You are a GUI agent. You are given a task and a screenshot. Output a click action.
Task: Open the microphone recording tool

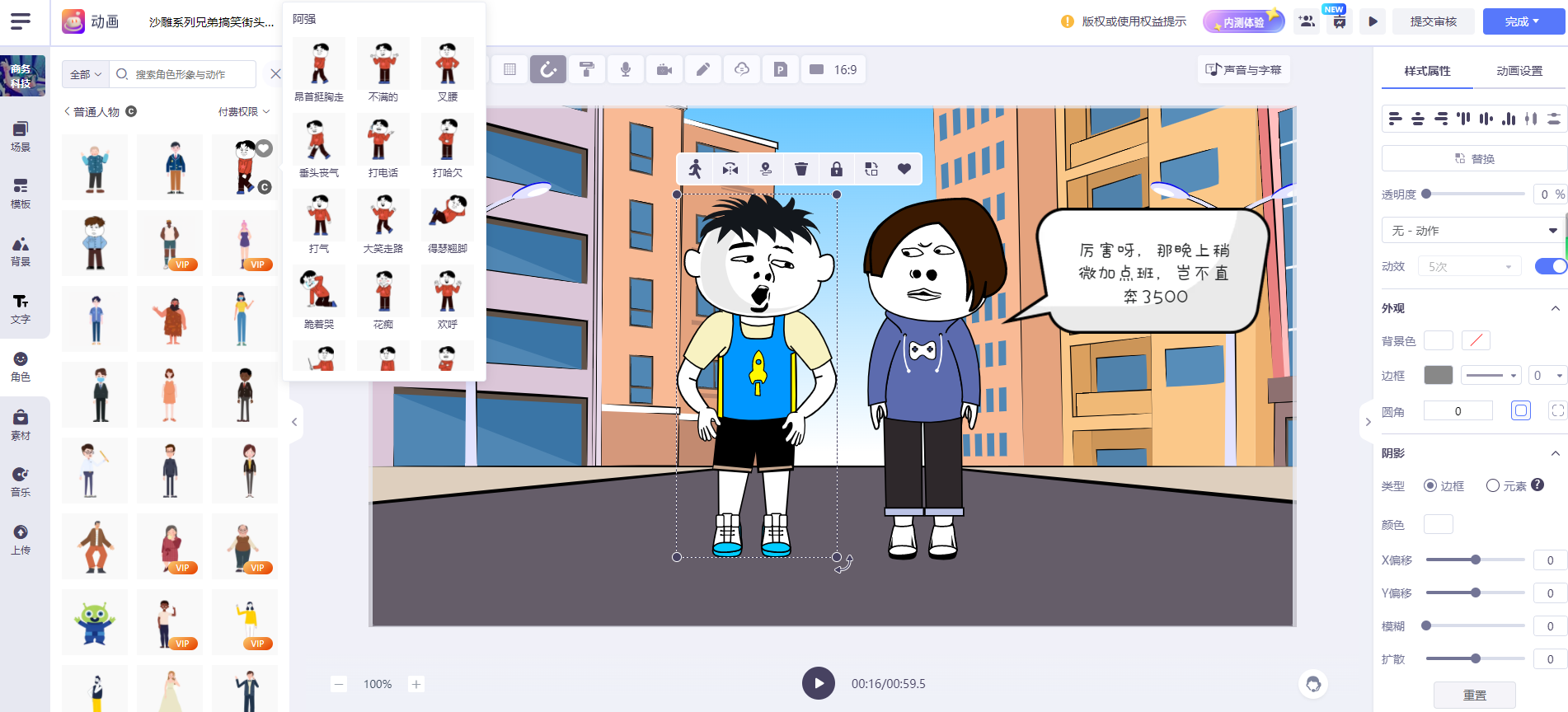pos(626,70)
